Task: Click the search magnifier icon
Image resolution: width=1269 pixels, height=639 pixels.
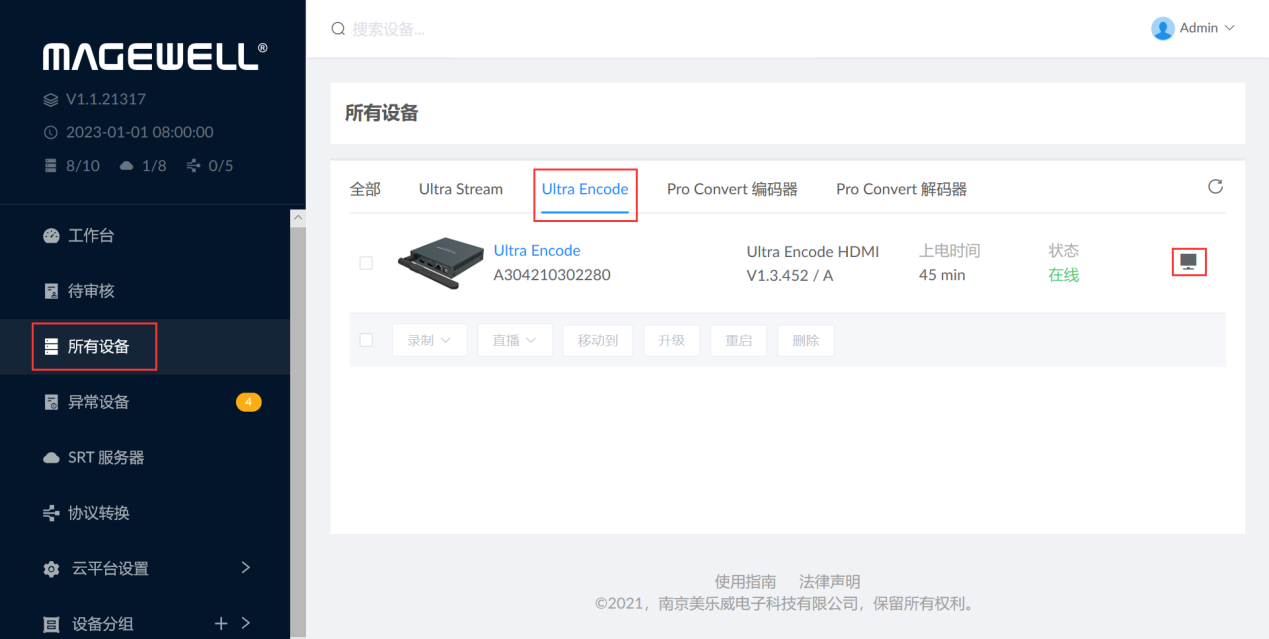Action: [x=338, y=29]
